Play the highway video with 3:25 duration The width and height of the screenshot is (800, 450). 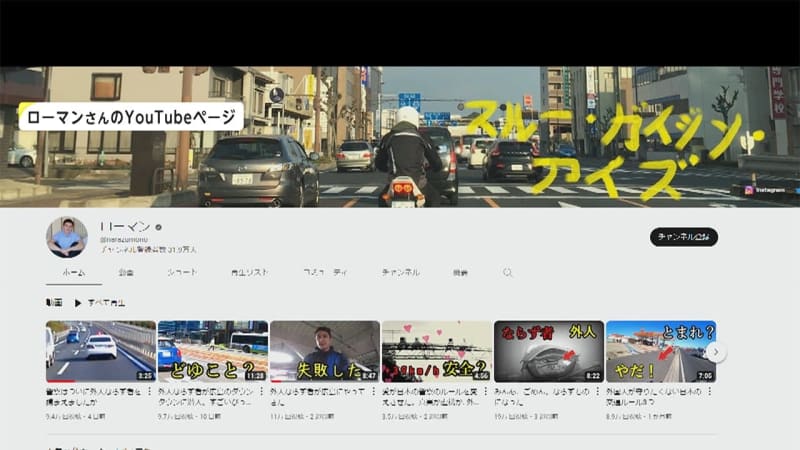click(x=100, y=351)
